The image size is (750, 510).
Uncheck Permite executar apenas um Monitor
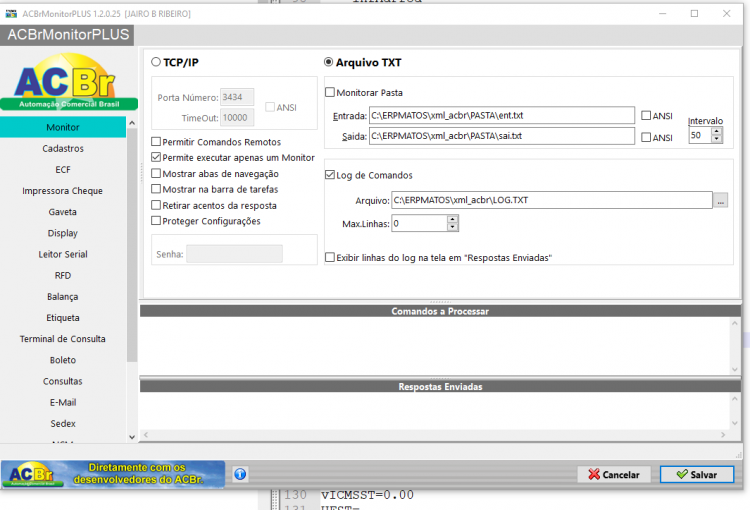156,157
